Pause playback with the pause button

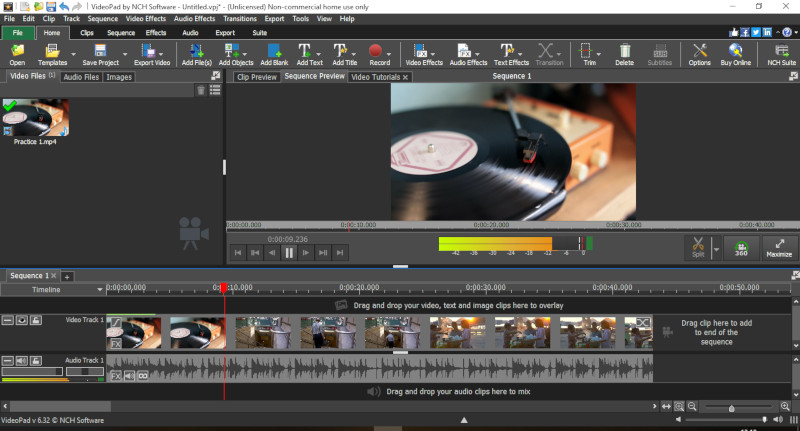click(289, 252)
